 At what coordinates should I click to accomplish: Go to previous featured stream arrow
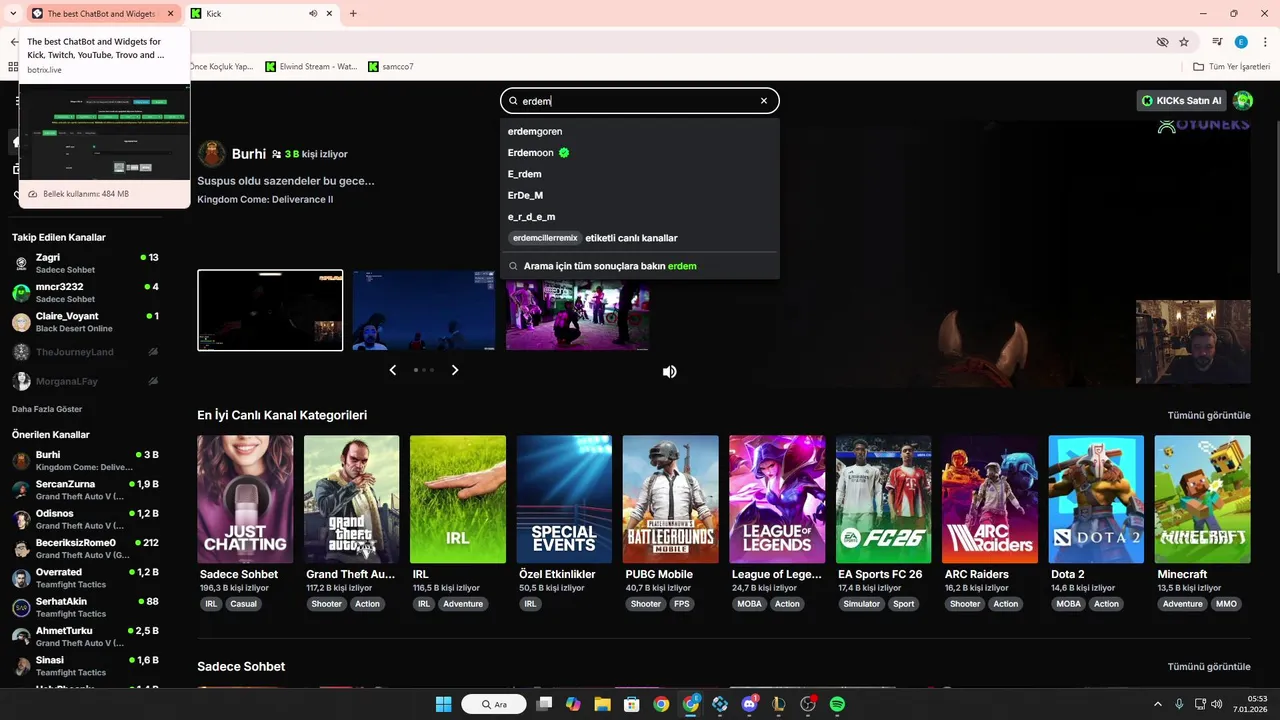click(x=392, y=370)
